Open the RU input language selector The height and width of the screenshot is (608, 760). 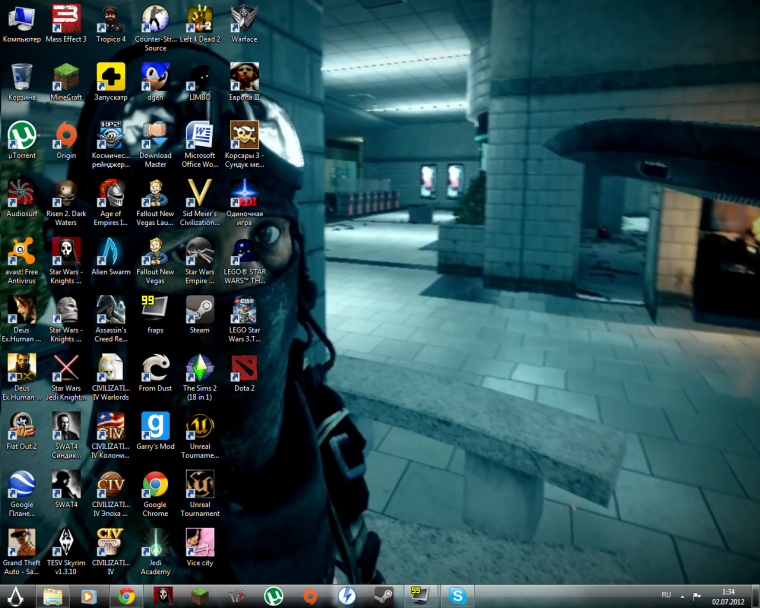pyautogui.click(x=666, y=596)
